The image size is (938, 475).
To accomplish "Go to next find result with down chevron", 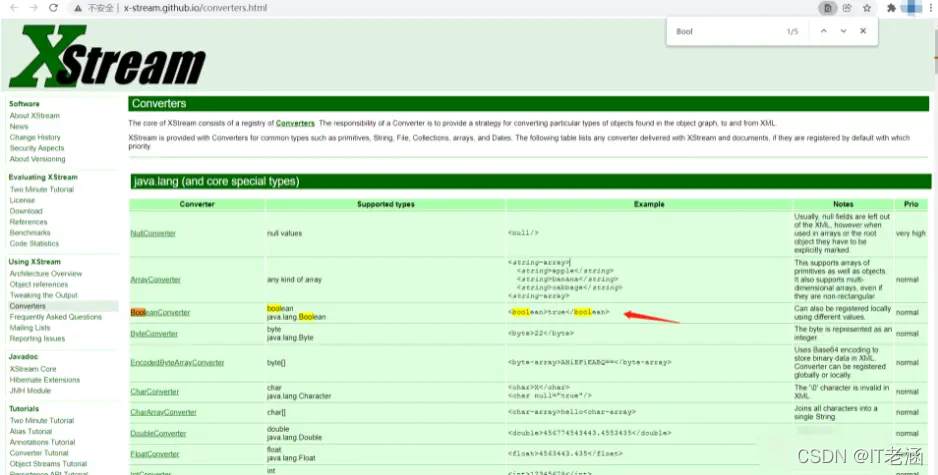I will click(843, 31).
